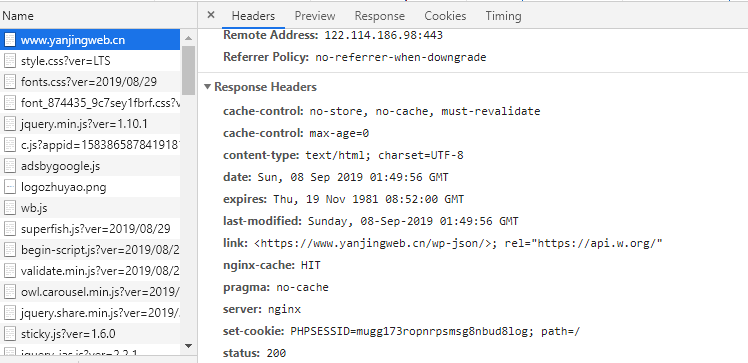
Task: Click the file icon next to wb.js
Action: [x=10, y=208]
